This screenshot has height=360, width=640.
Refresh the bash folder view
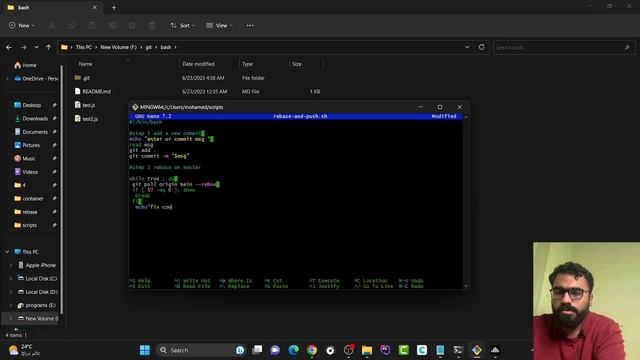pyautogui.click(x=482, y=47)
